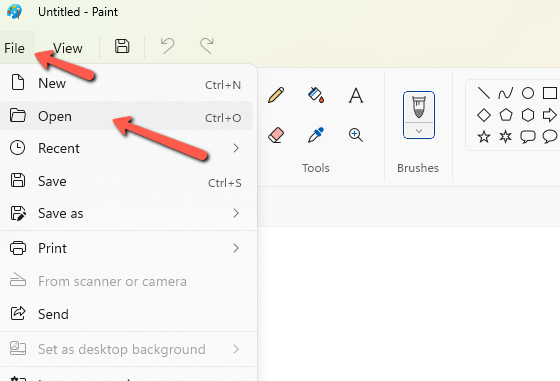Select the oval shape
This screenshot has width=560, height=381.
tap(528, 93)
